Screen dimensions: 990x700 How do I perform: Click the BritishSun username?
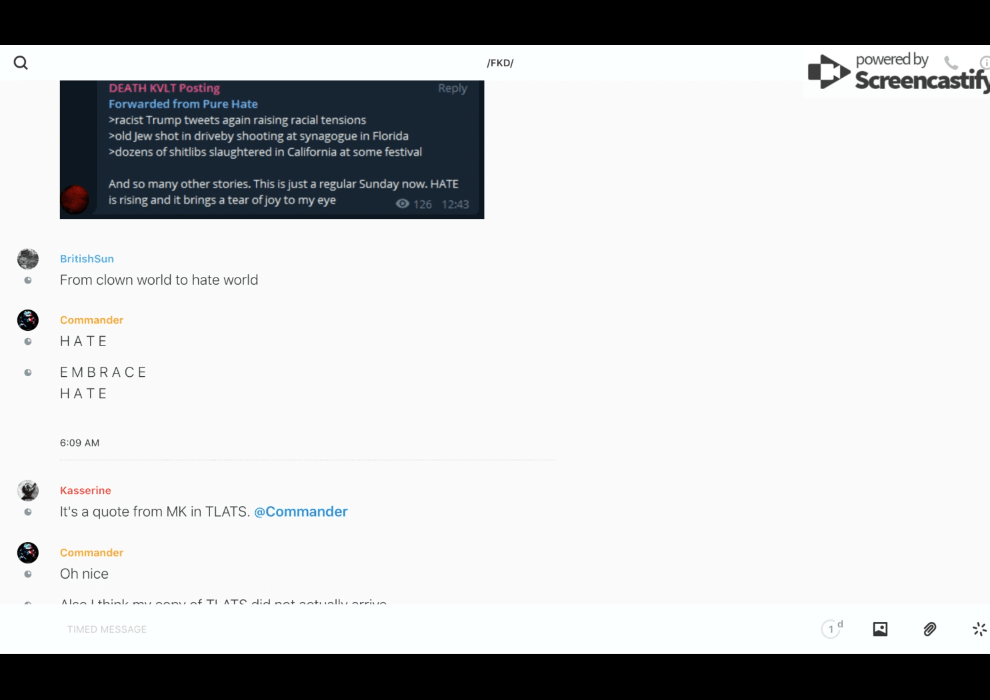(x=86, y=259)
